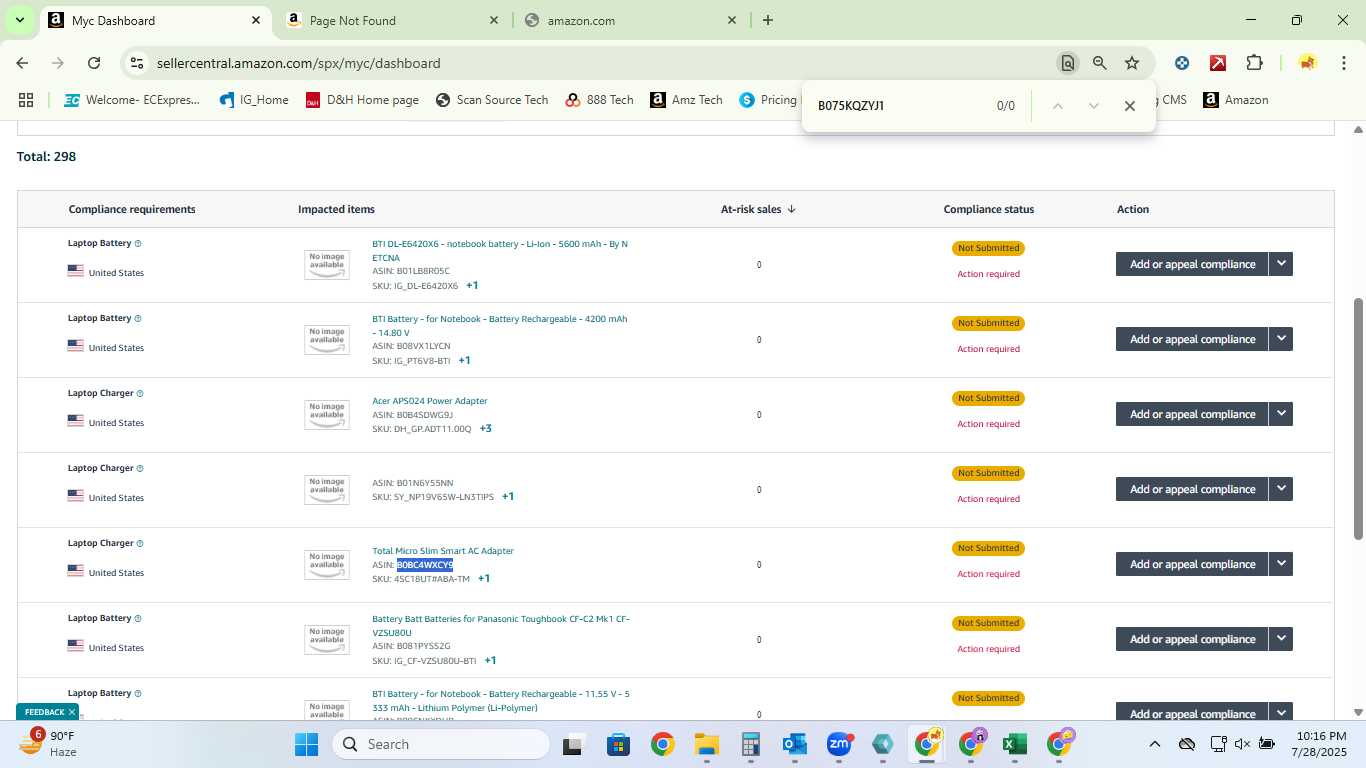Open Task View from taskbar

tap(573, 744)
